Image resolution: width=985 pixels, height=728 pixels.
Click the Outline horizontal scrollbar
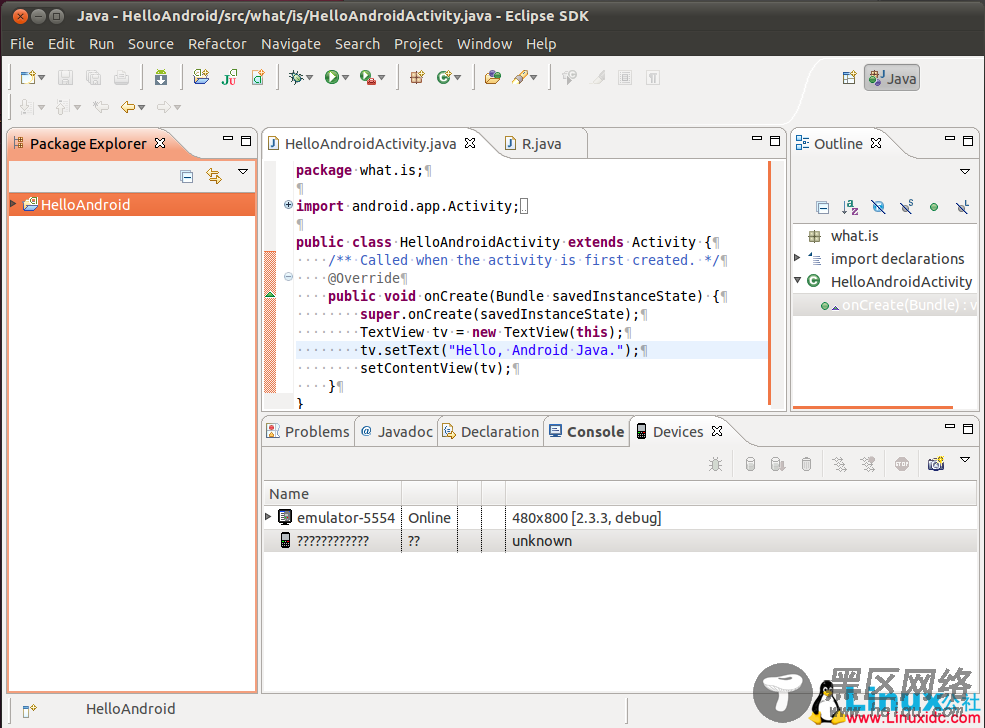coord(873,408)
